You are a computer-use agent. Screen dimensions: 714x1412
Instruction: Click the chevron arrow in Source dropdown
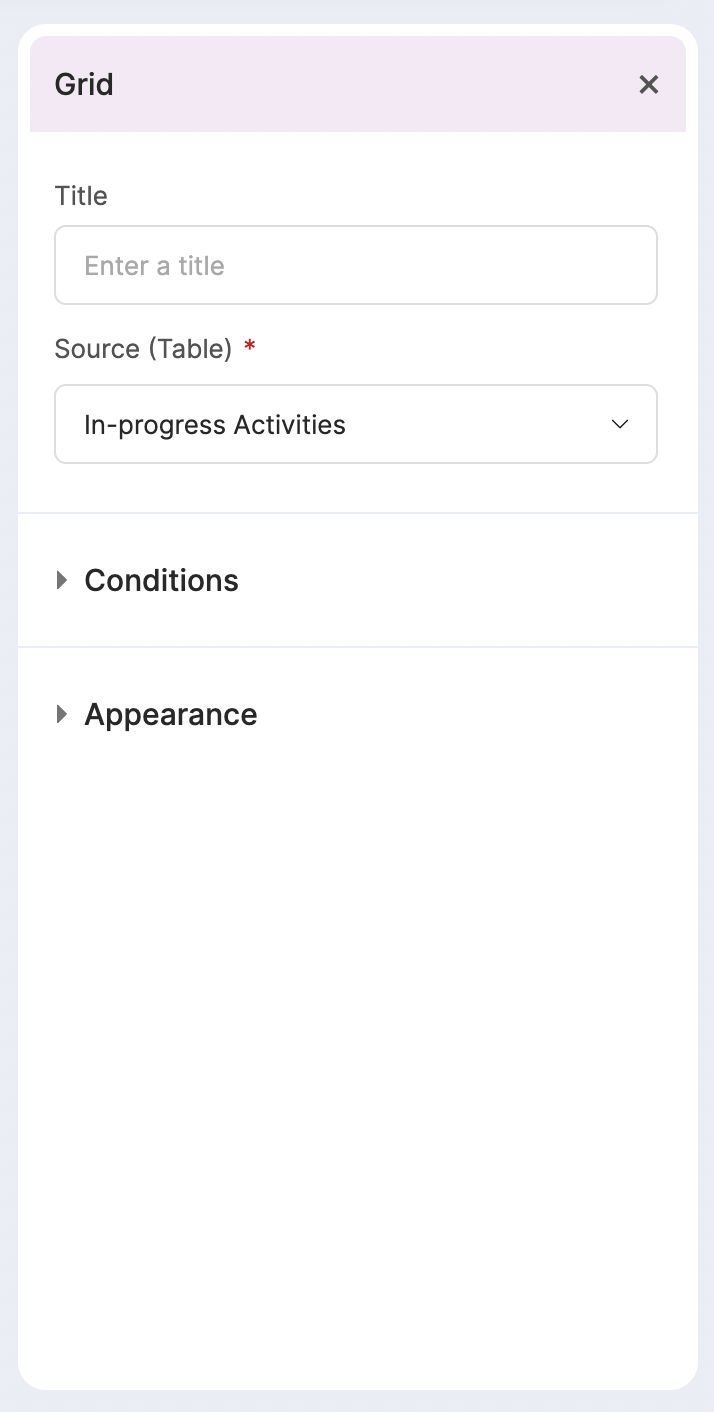pyautogui.click(x=620, y=424)
